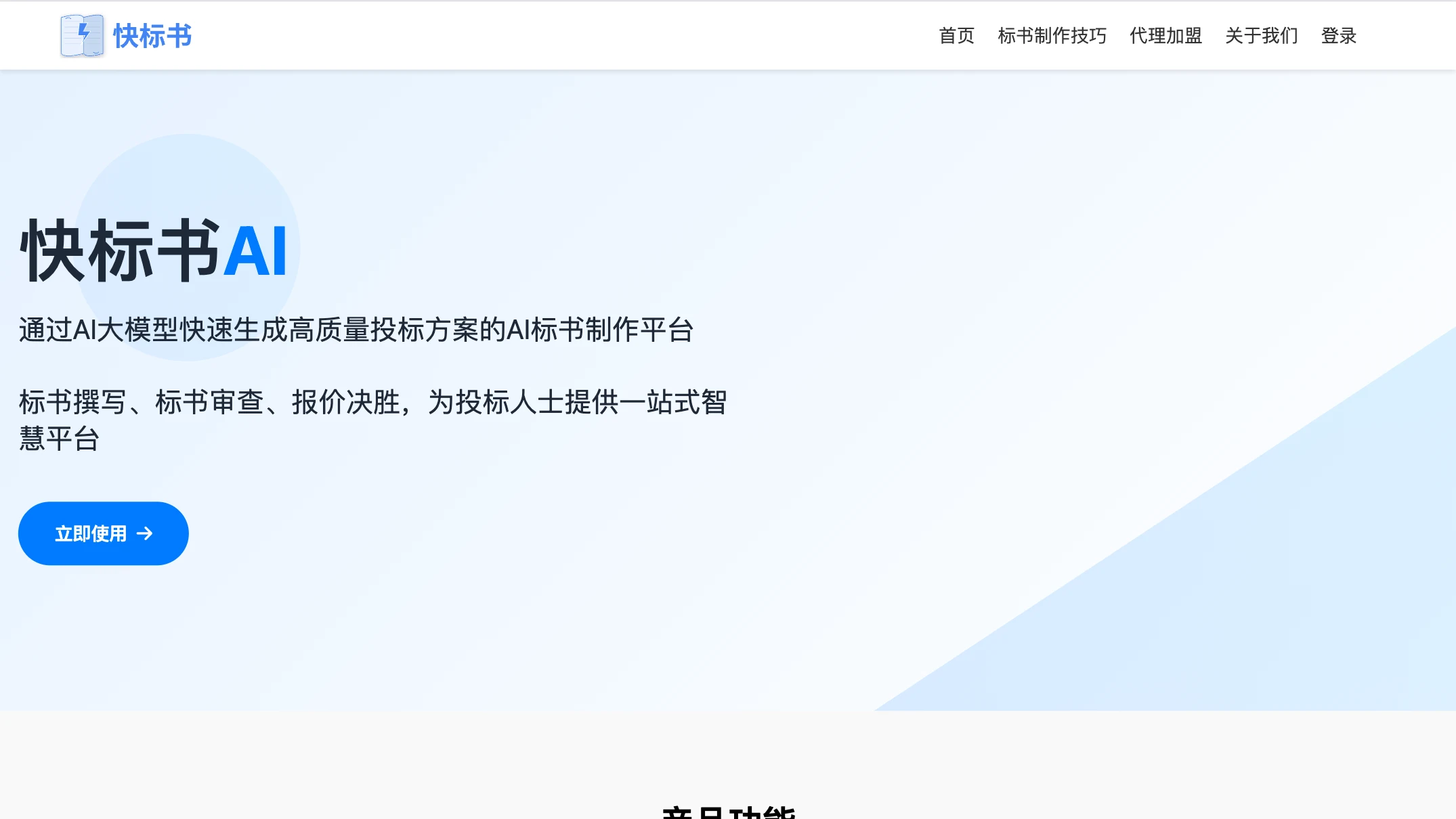Click the 快标书 book logo icon
The height and width of the screenshot is (819, 1456).
click(82, 35)
